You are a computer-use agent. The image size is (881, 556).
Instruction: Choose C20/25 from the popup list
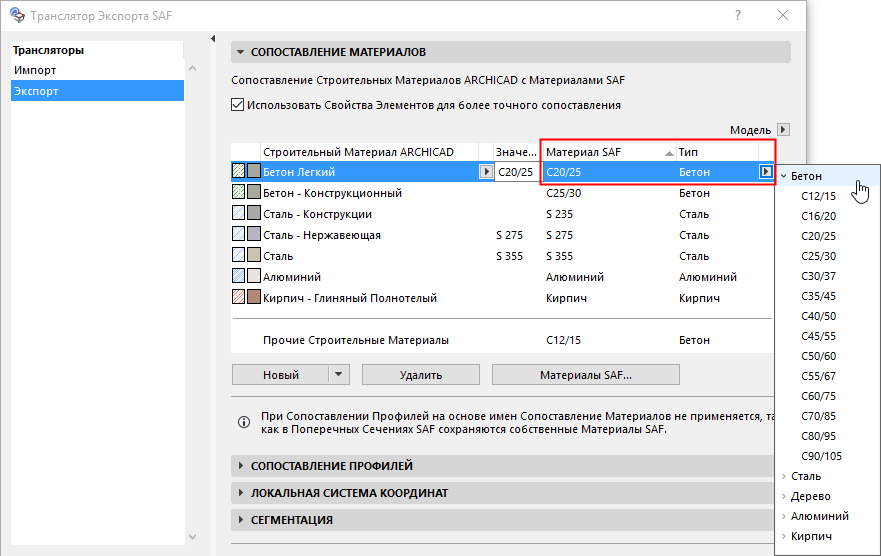[818, 236]
